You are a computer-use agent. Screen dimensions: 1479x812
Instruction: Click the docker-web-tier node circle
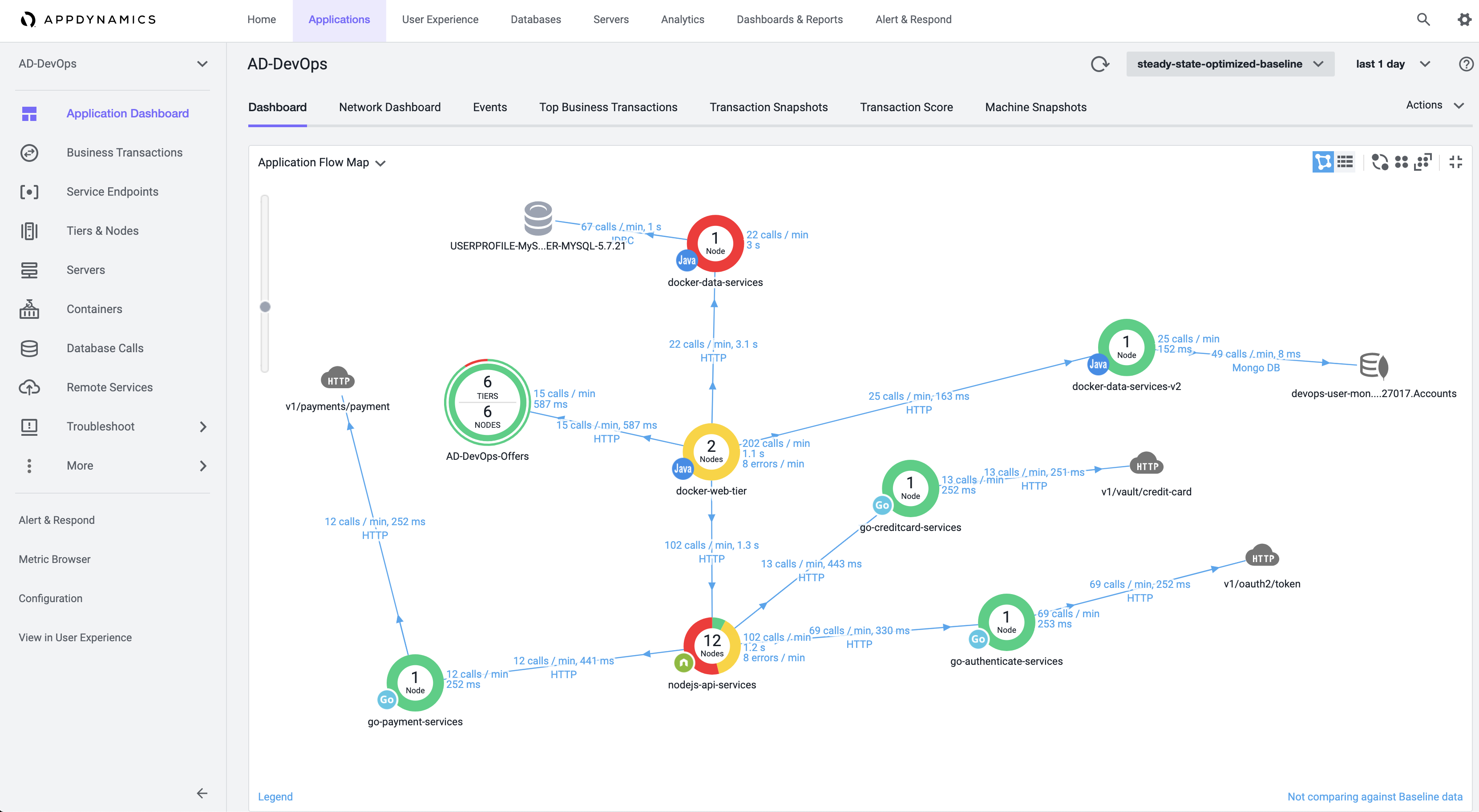point(711,451)
